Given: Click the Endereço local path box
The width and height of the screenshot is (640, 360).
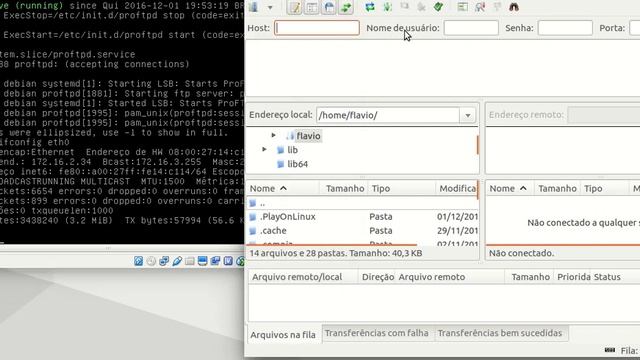Looking at the screenshot, I should point(388,115).
